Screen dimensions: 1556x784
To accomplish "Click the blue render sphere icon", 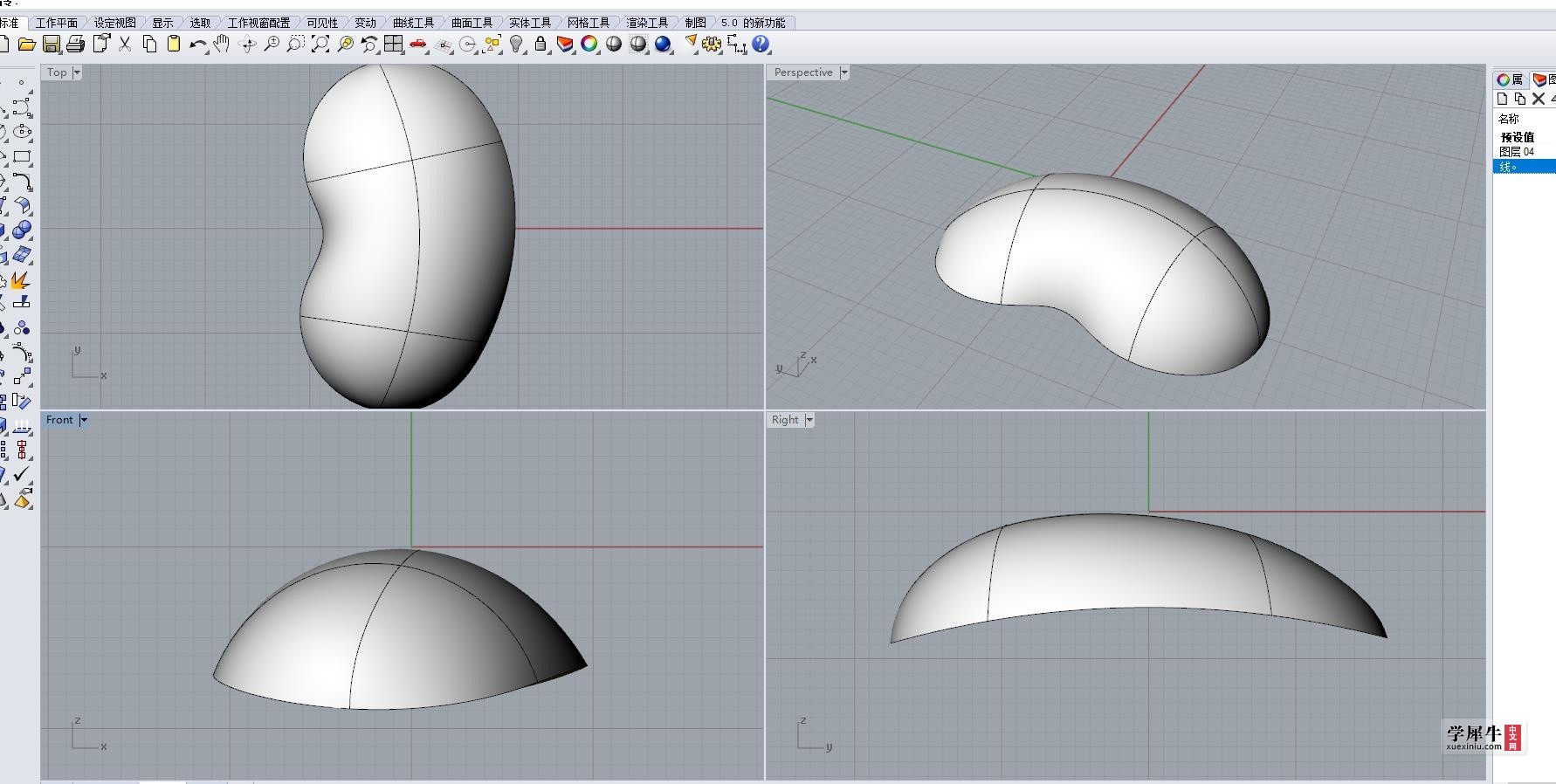I will [x=663, y=45].
